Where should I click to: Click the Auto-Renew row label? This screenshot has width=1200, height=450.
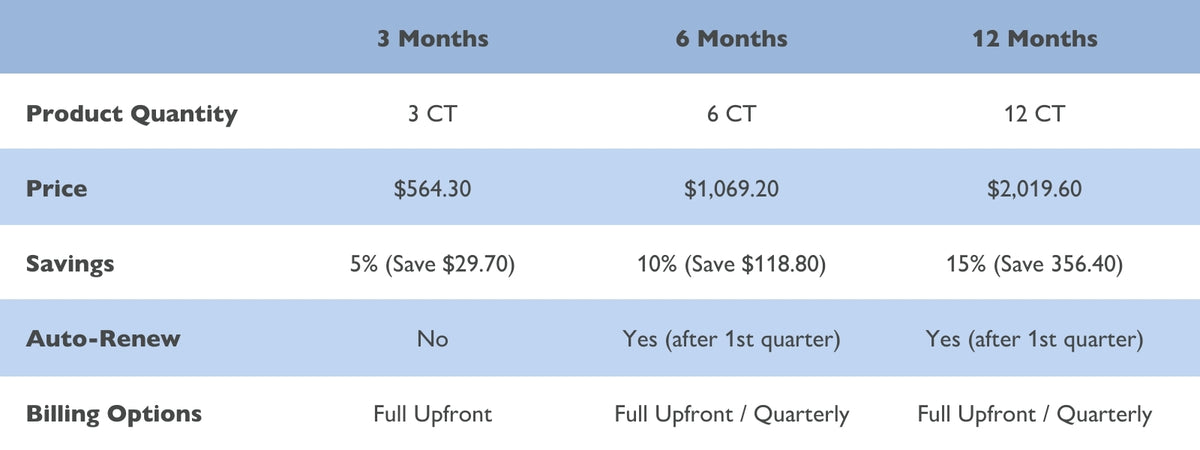tap(103, 338)
